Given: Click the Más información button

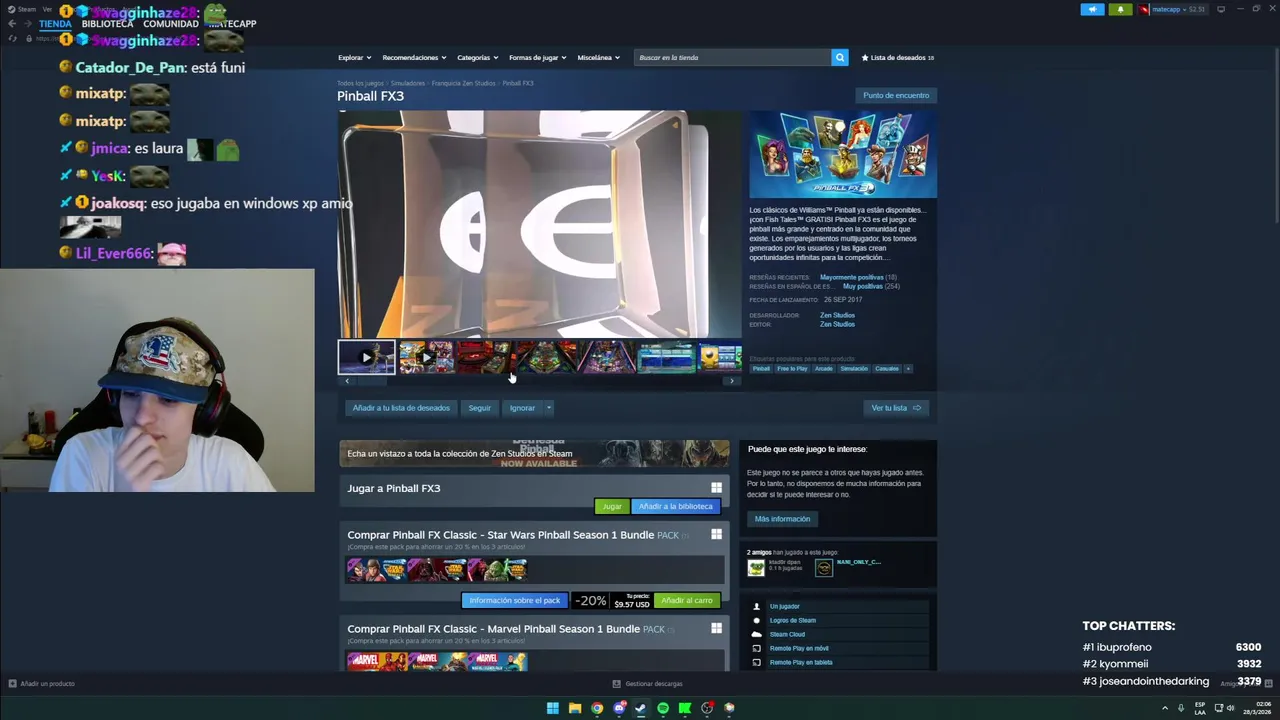Looking at the screenshot, I should [x=782, y=519].
